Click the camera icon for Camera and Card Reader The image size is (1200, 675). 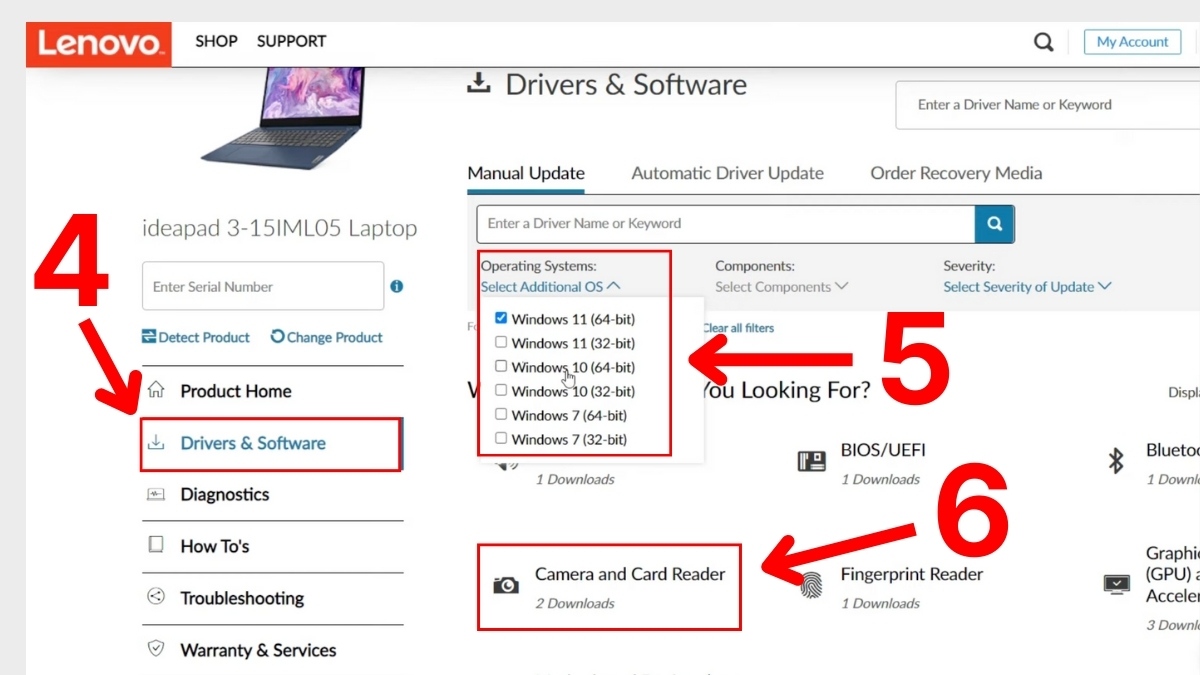click(x=507, y=585)
